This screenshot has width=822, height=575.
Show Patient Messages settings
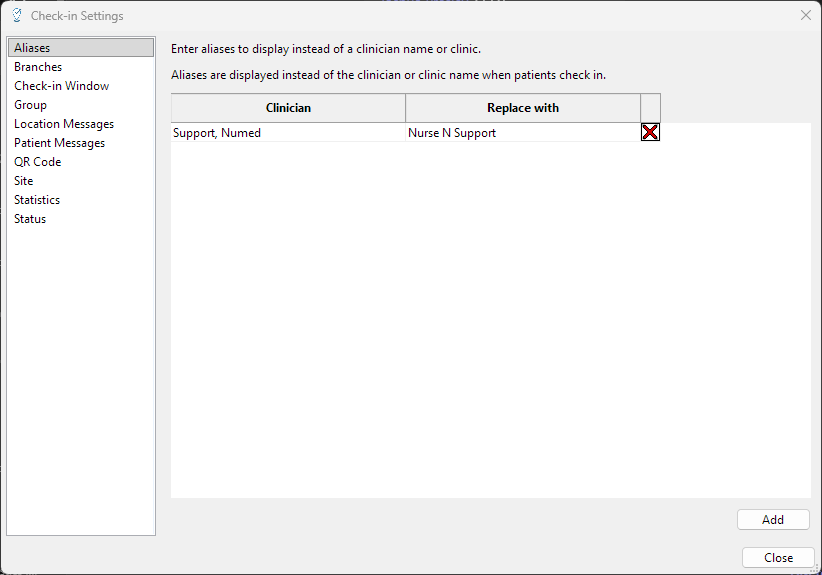pos(59,143)
